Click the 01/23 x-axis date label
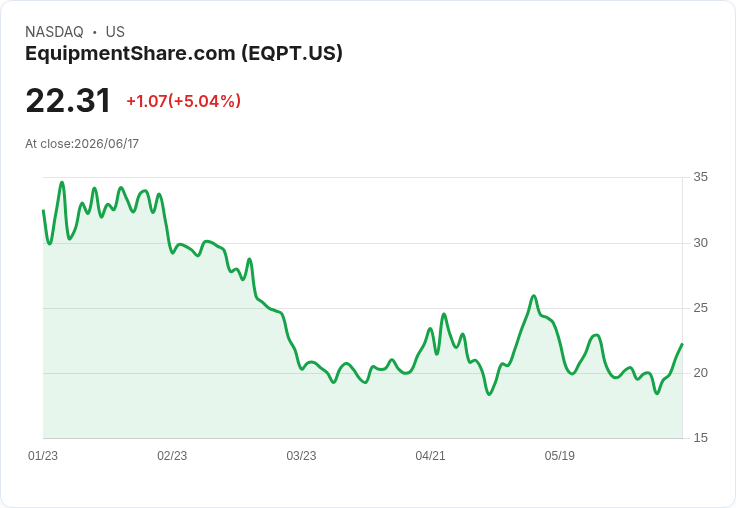The width and height of the screenshot is (736, 508). (x=43, y=455)
